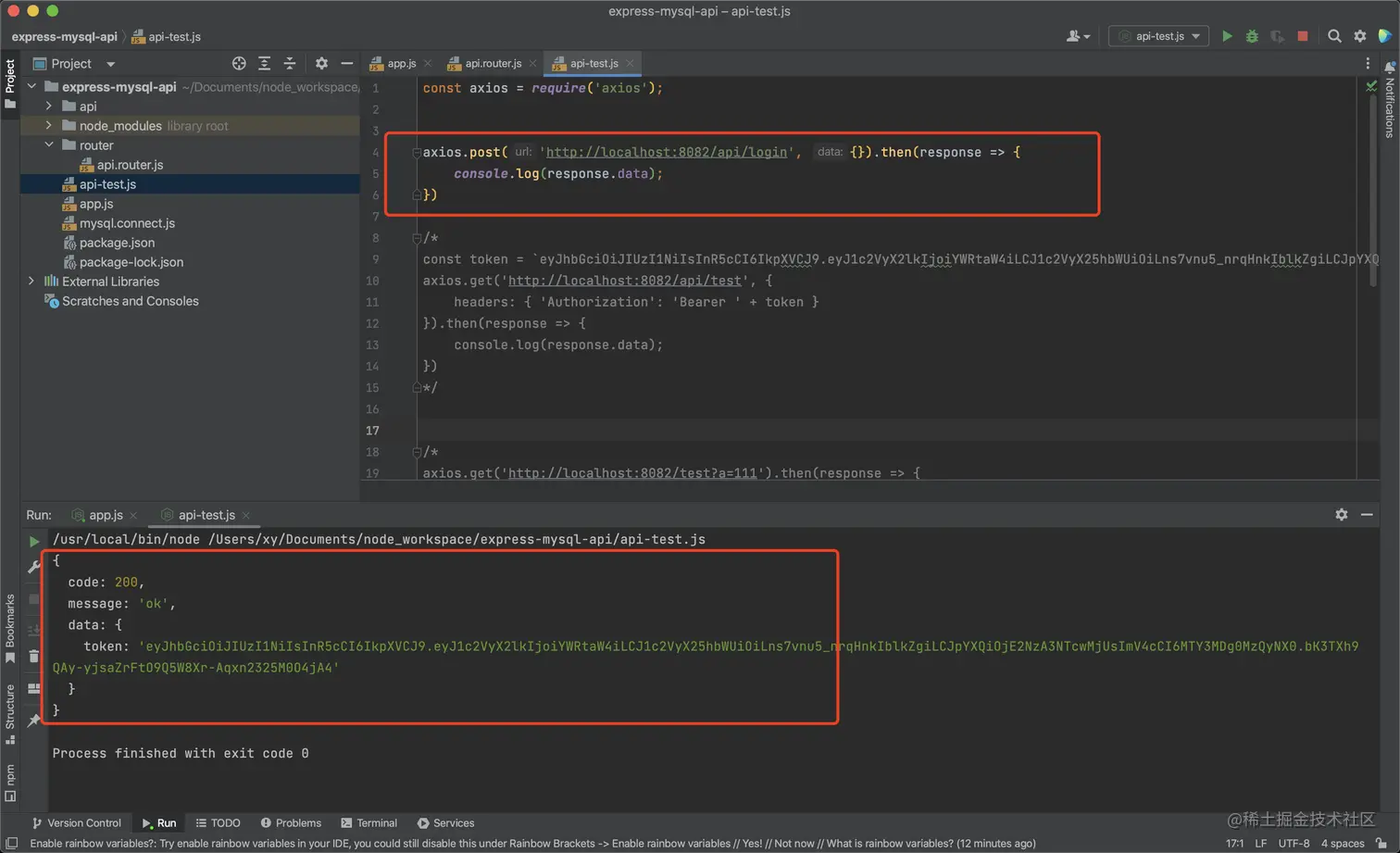Select the api-test.js editor tab

point(593,63)
